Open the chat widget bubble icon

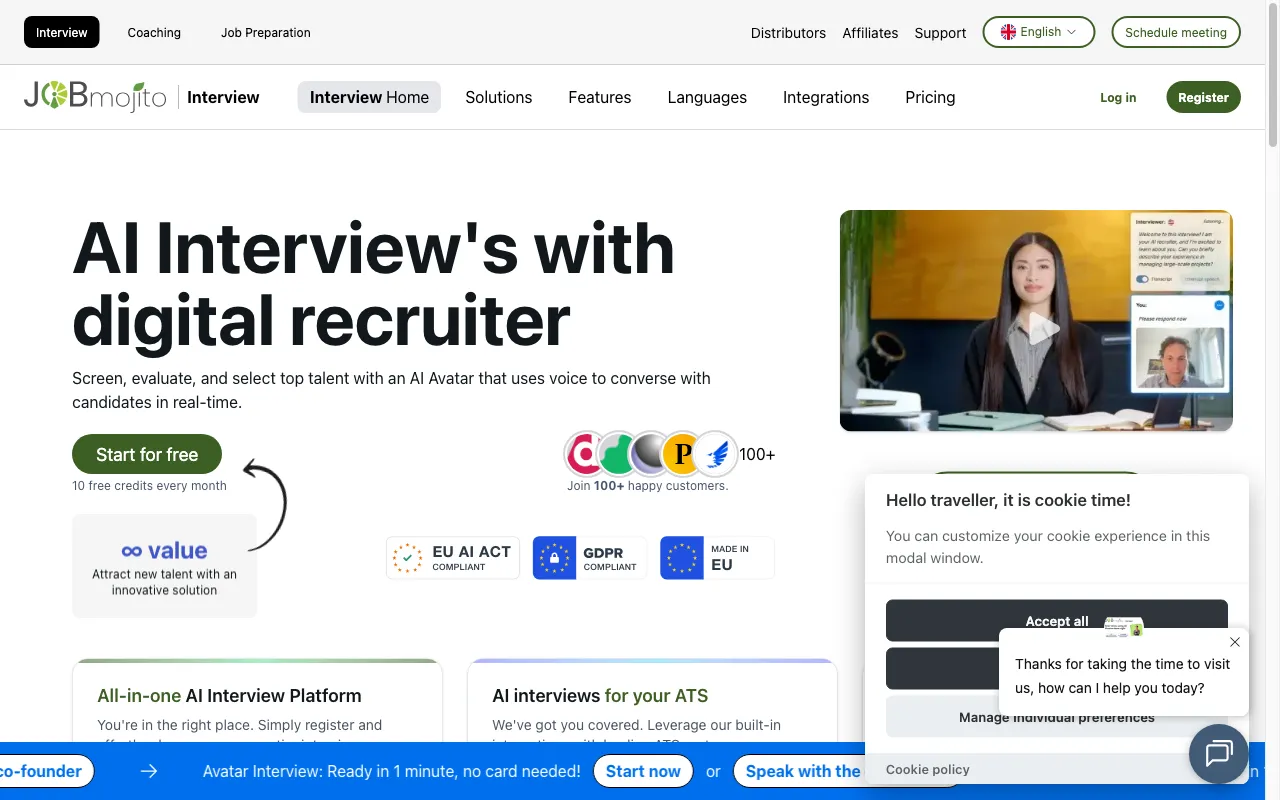coord(1218,753)
